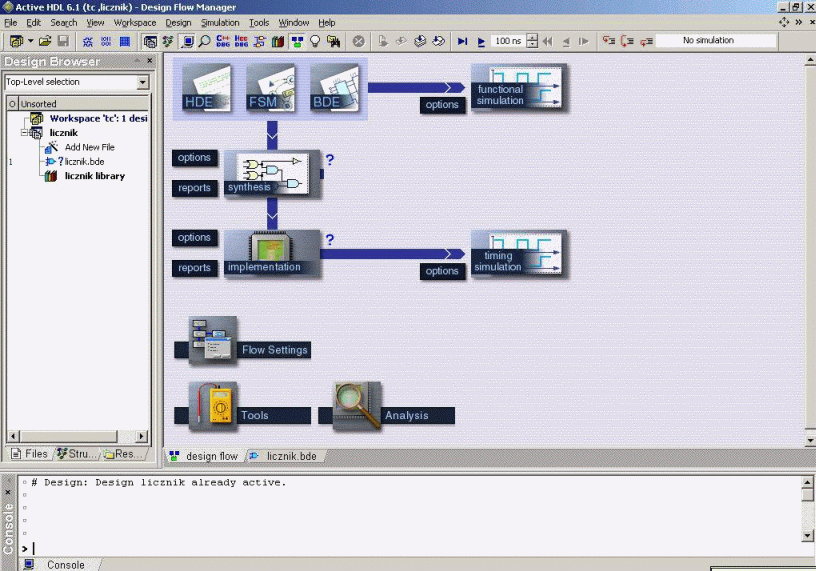Click synthesis options button
The height and width of the screenshot is (571, 816).
click(194, 158)
